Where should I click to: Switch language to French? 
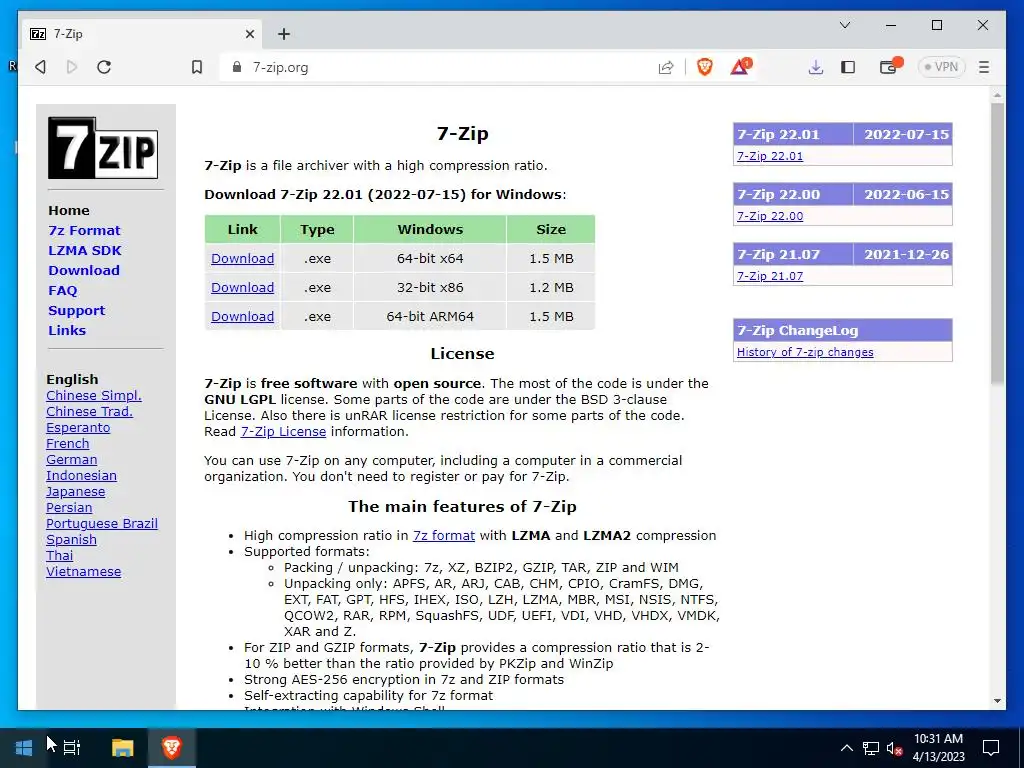(67, 443)
